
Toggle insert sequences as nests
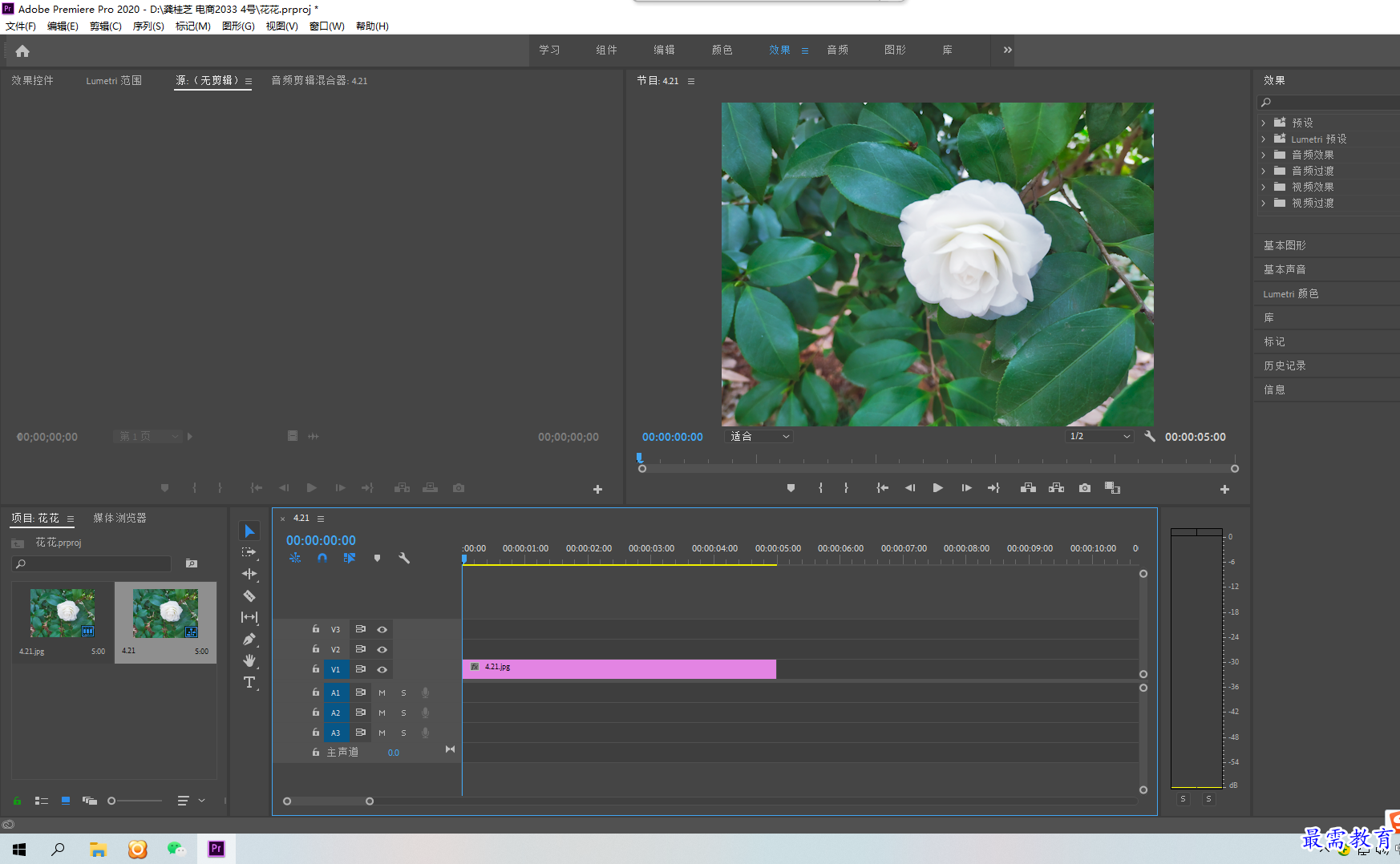click(x=295, y=558)
